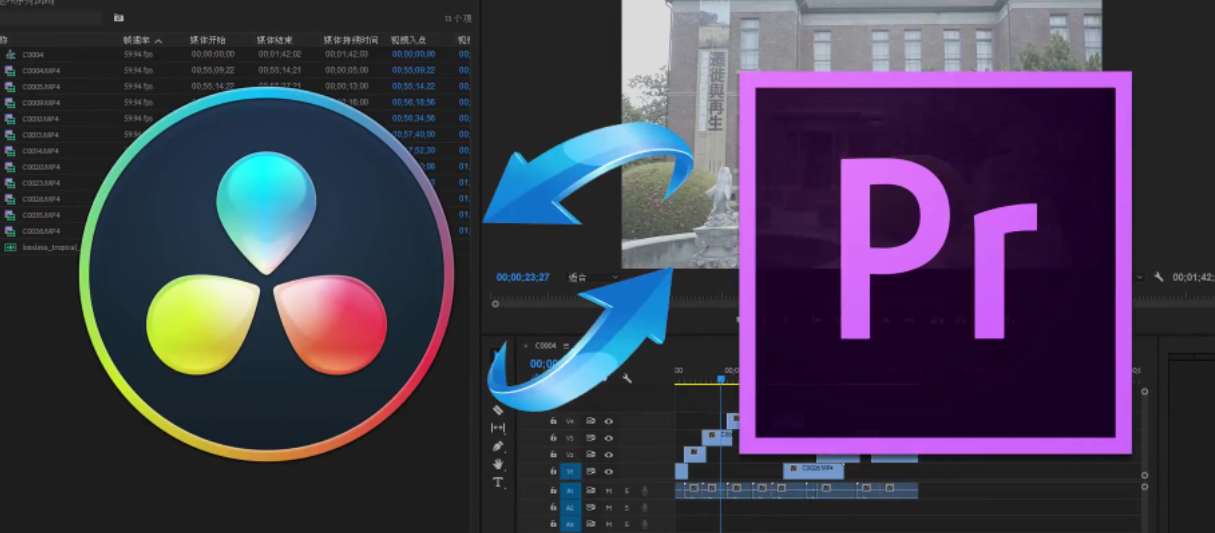Image resolution: width=1215 pixels, height=533 pixels.
Task: Click the 00;00;23;27 playhead timecode
Action: (x=523, y=277)
